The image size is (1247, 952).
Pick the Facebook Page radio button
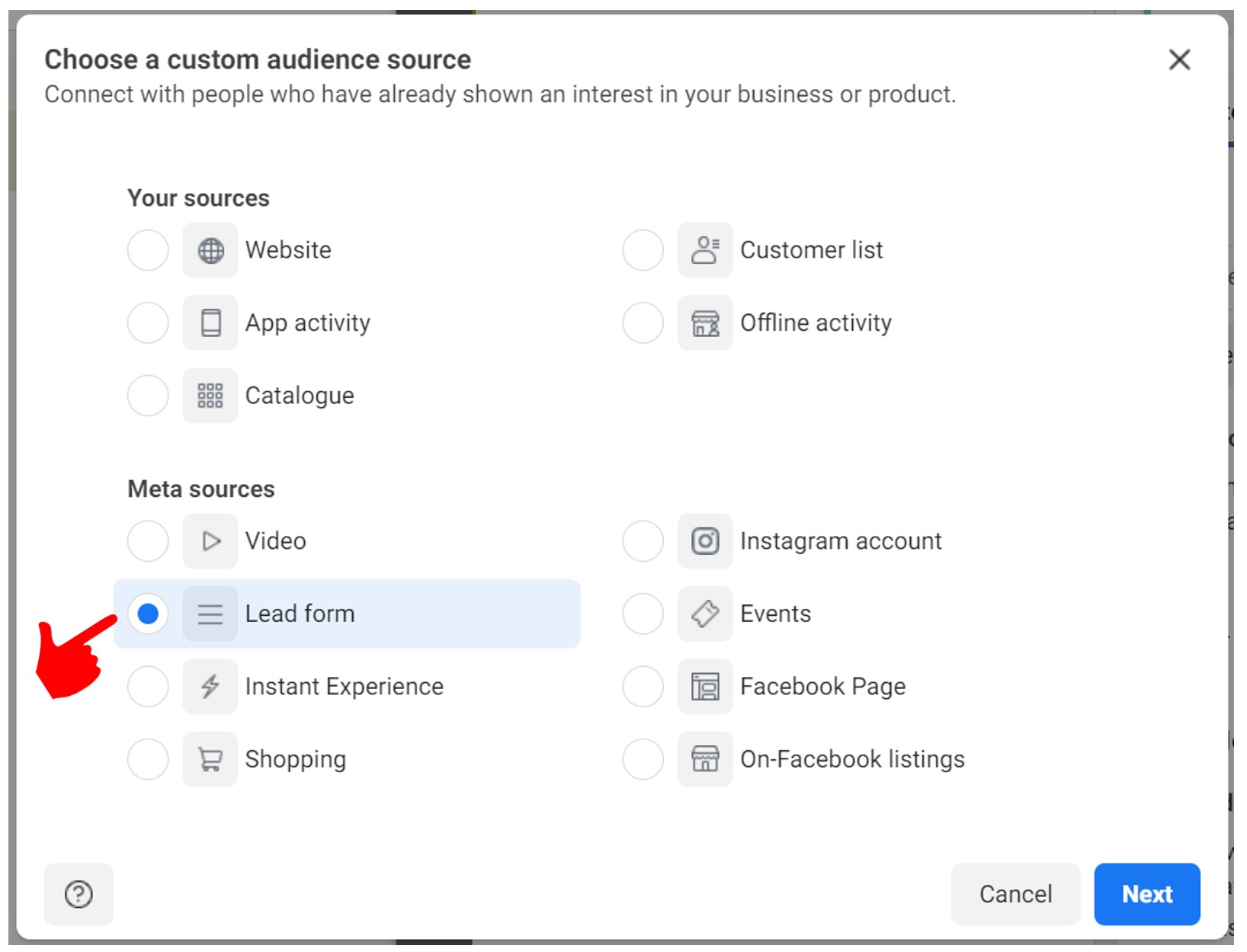643,687
